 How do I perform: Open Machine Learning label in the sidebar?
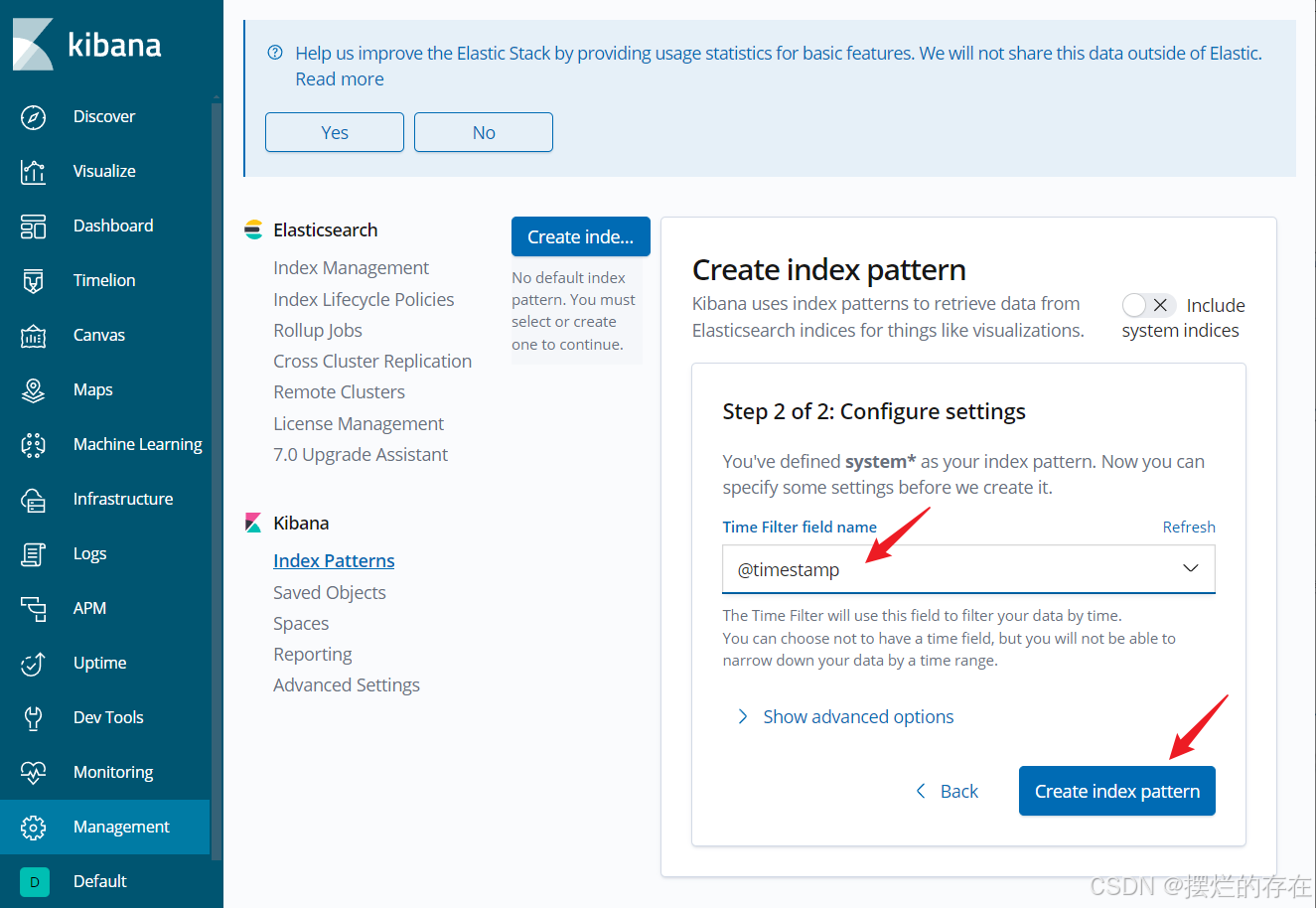(x=138, y=444)
